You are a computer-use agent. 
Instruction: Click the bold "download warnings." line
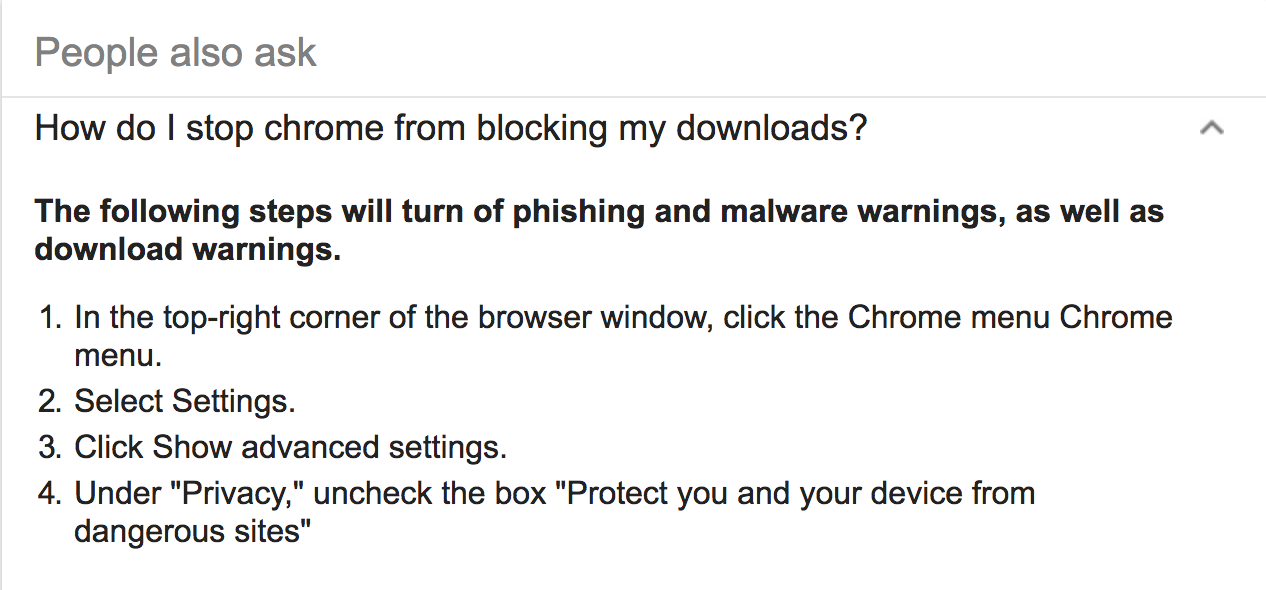188,250
